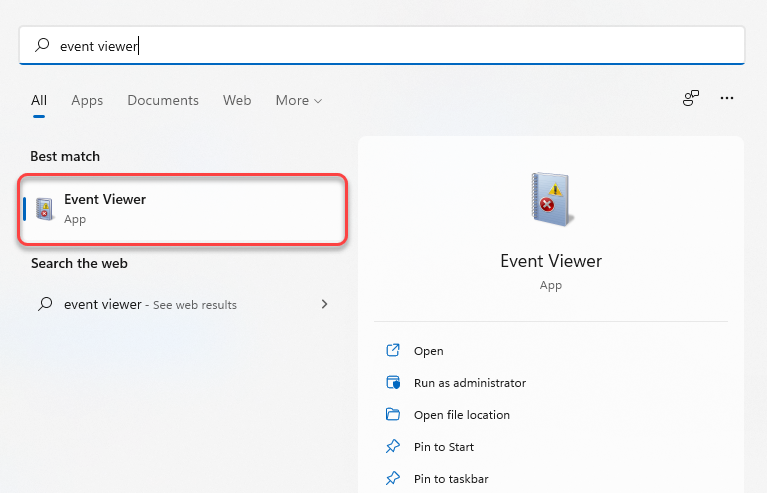Launch Event Viewer from Best match

click(x=183, y=208)
